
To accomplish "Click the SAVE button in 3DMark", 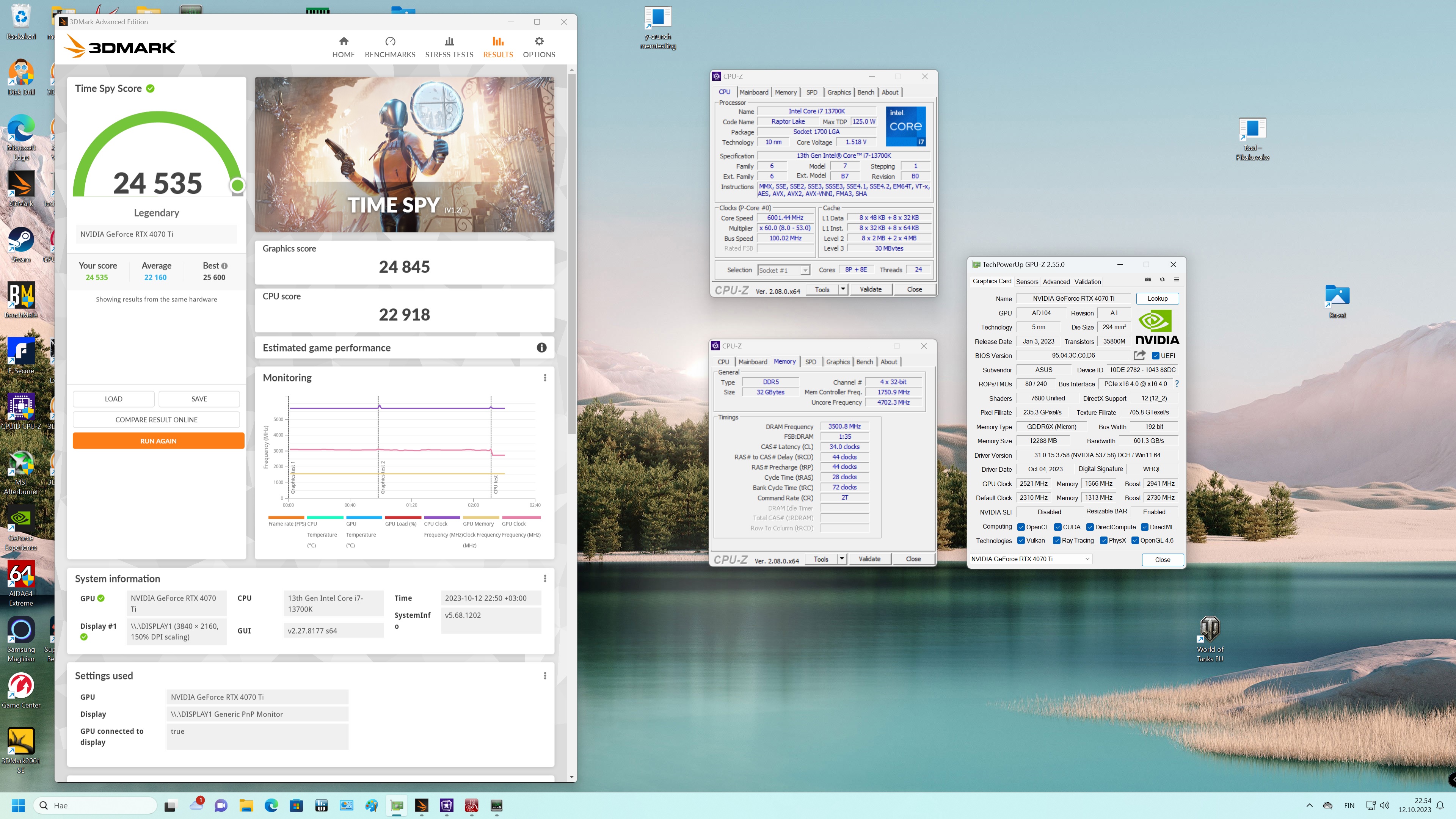I will [199, 399].
